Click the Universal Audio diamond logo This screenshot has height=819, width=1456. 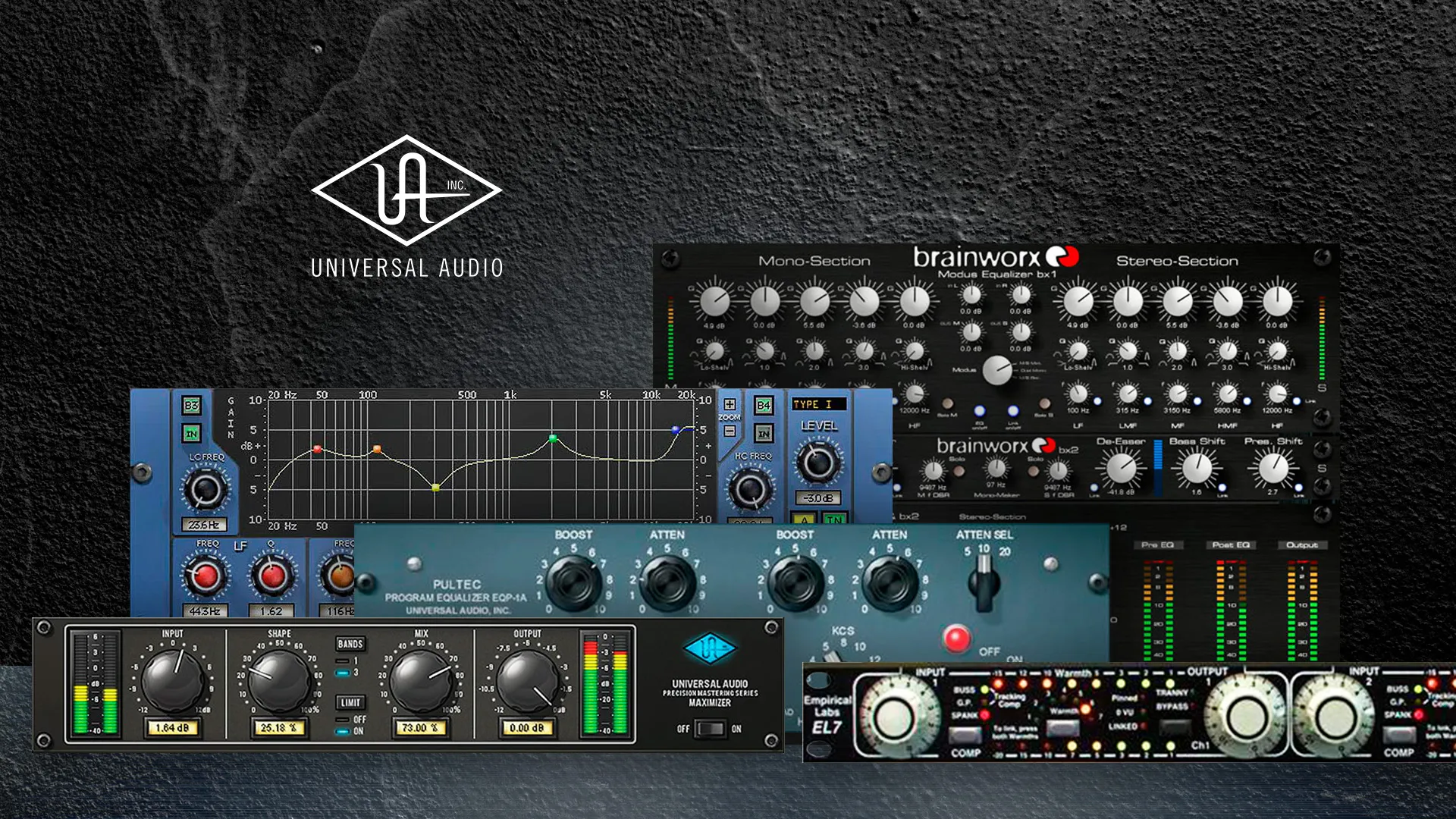406,190
